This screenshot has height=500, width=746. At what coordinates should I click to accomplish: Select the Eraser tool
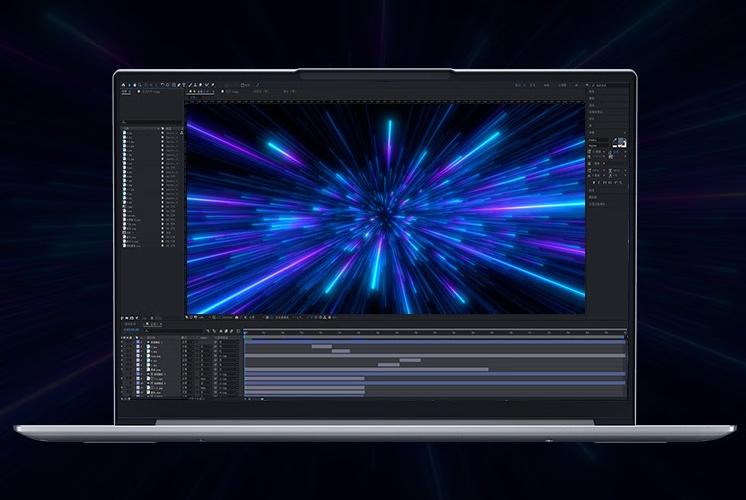point(200,85)
